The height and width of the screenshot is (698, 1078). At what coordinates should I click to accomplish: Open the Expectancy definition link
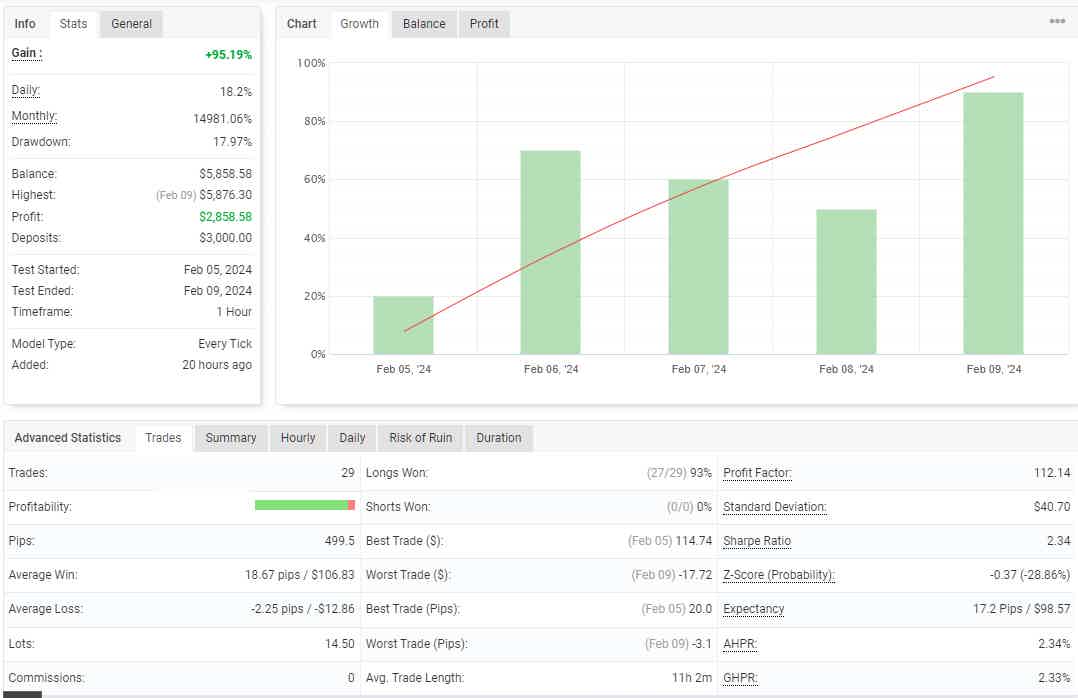[753, 609]
